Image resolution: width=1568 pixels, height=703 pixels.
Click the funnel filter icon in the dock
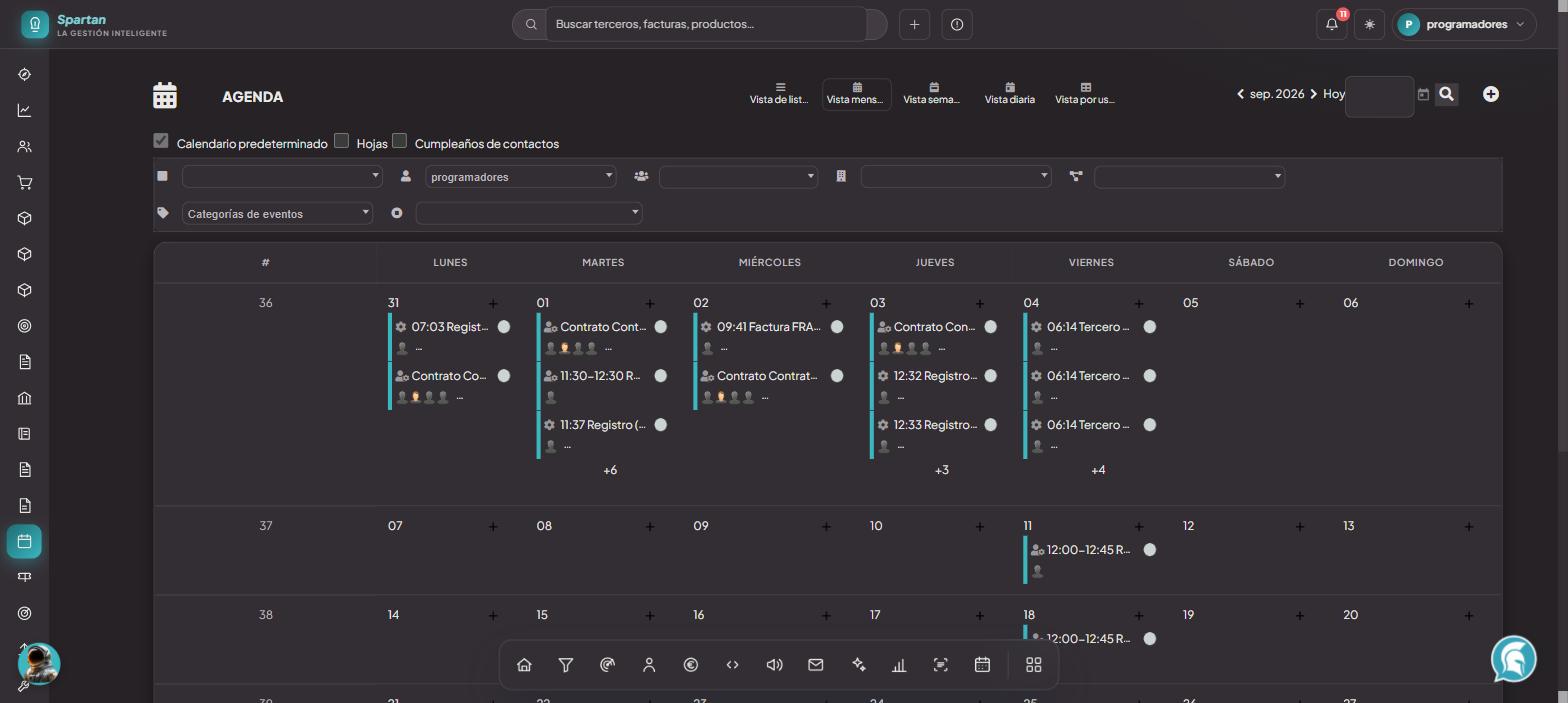566,665
